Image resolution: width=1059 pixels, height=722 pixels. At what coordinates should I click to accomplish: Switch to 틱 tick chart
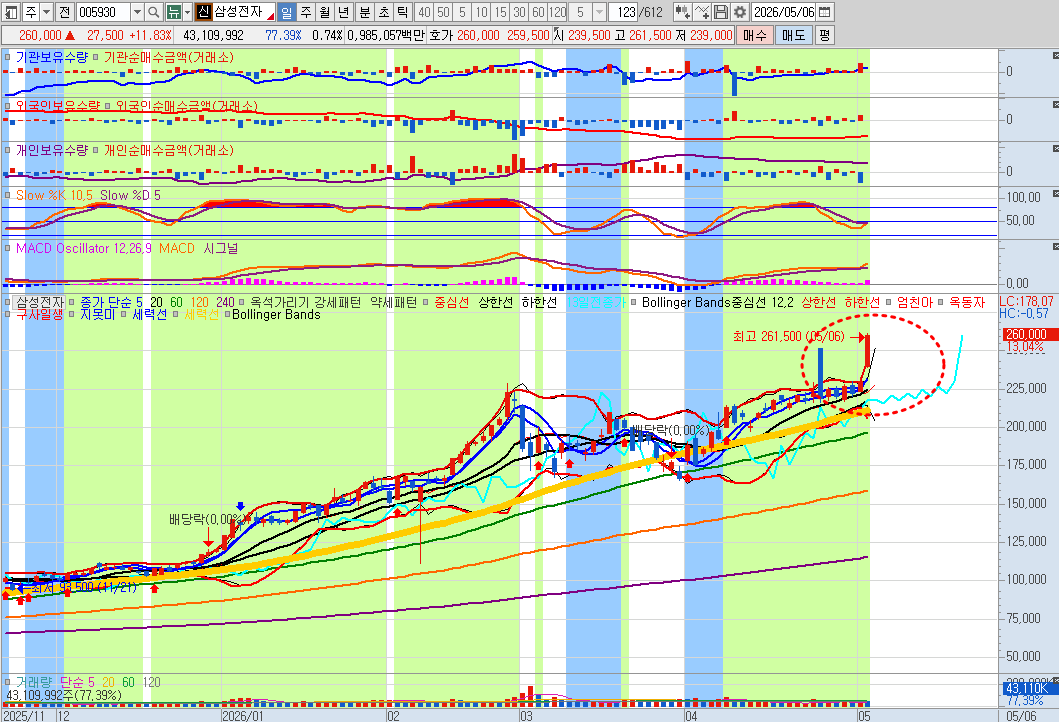pos(403,11)
